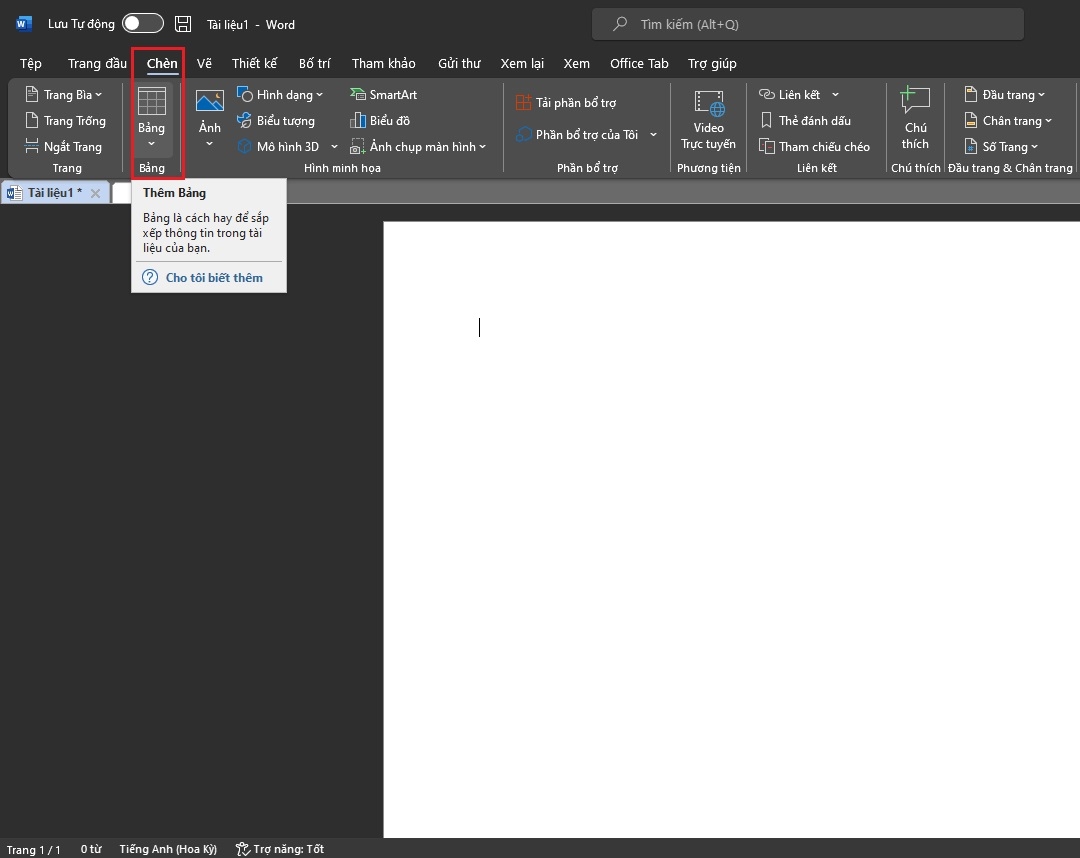Click the Bảng (Table) icon
Screen dimensions: 1080x858
tap(151, 102)
